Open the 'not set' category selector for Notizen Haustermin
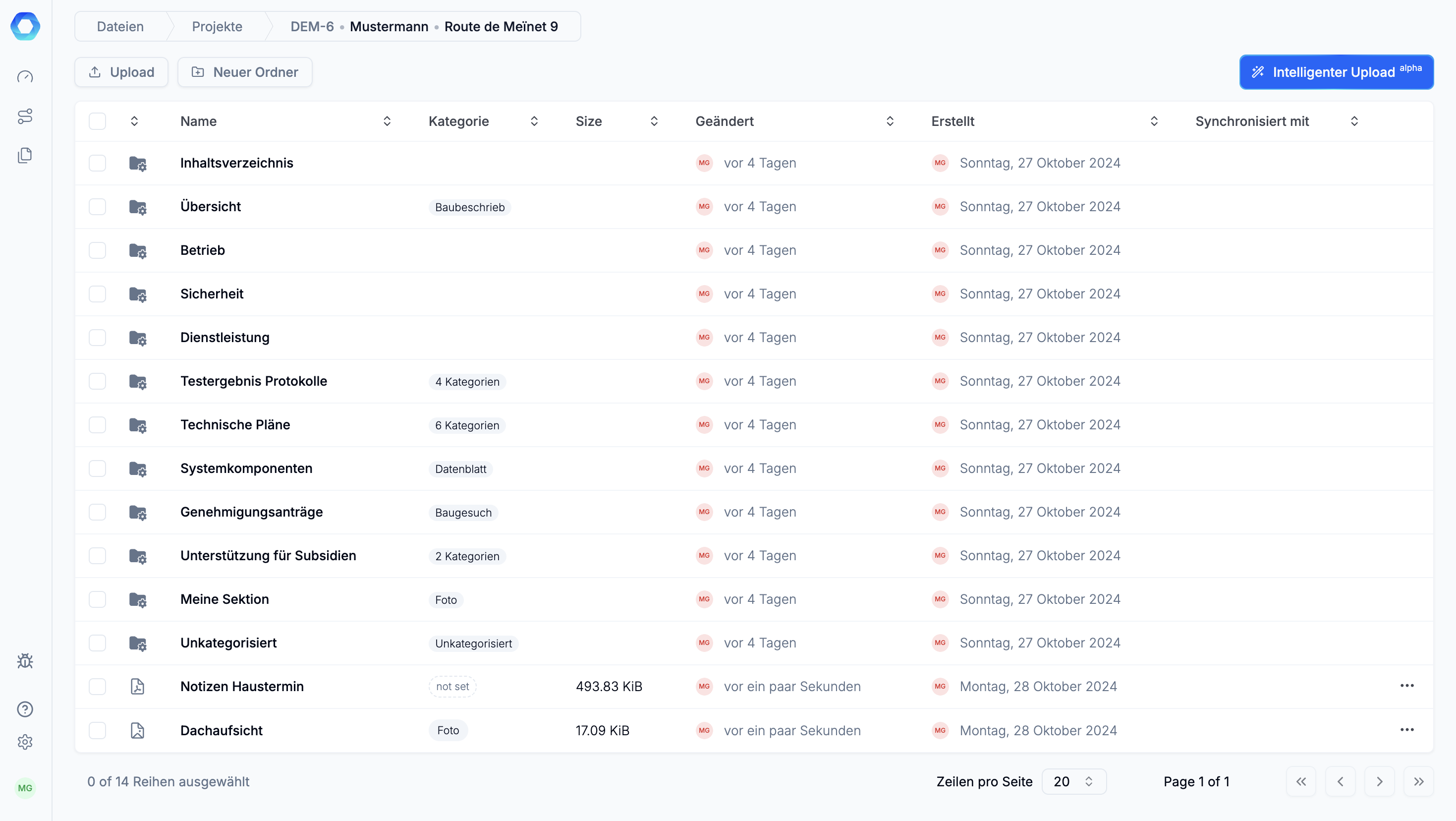Viewport: 1456px width, 821px height. [x=452, y=687]
